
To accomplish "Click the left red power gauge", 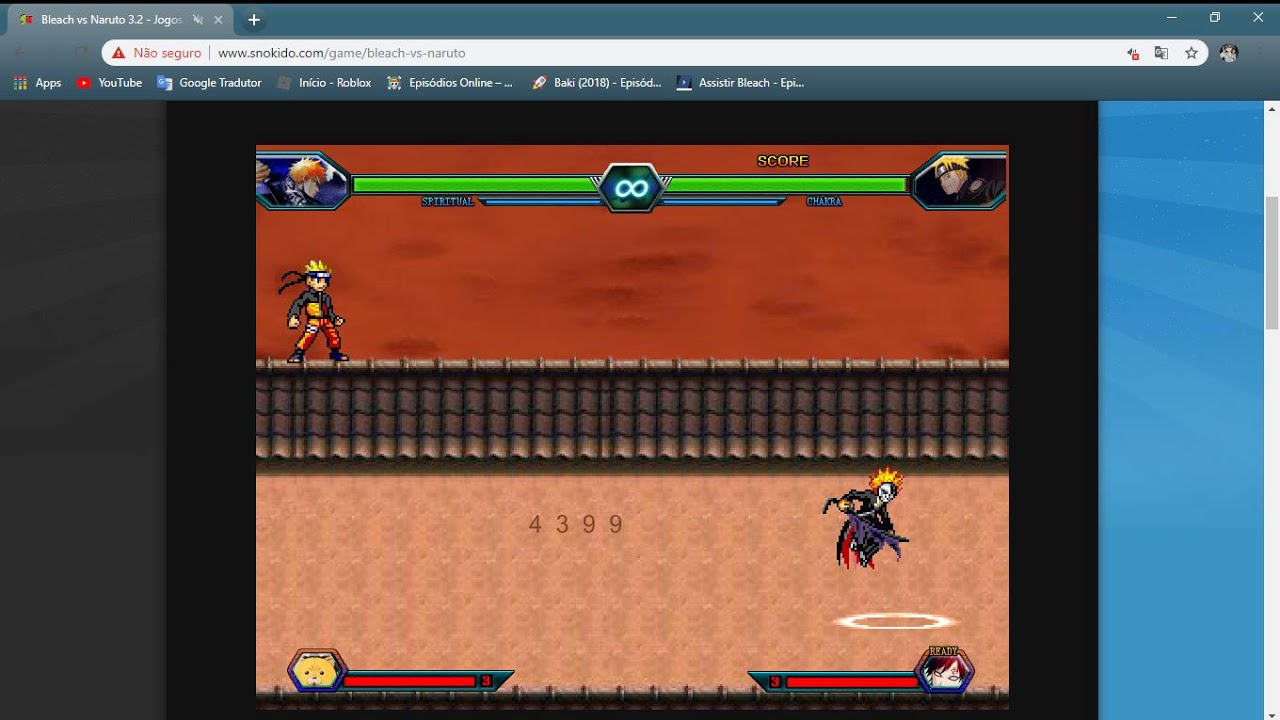I will (410, 681).
